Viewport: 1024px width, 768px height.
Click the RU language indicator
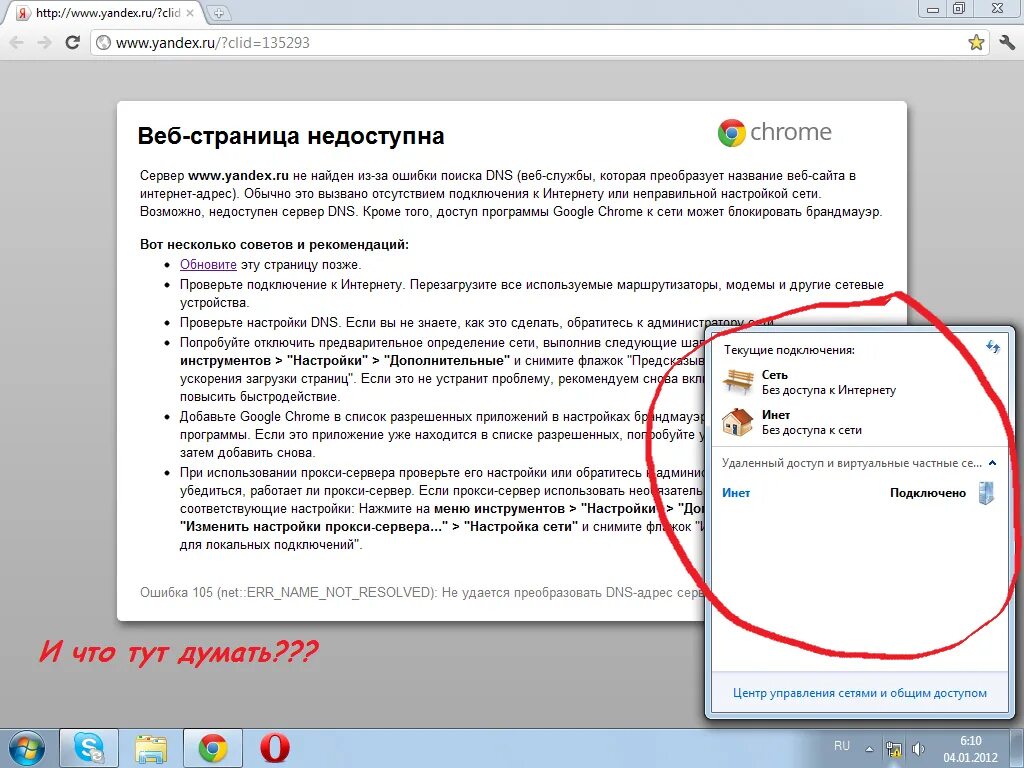[842, 746]
